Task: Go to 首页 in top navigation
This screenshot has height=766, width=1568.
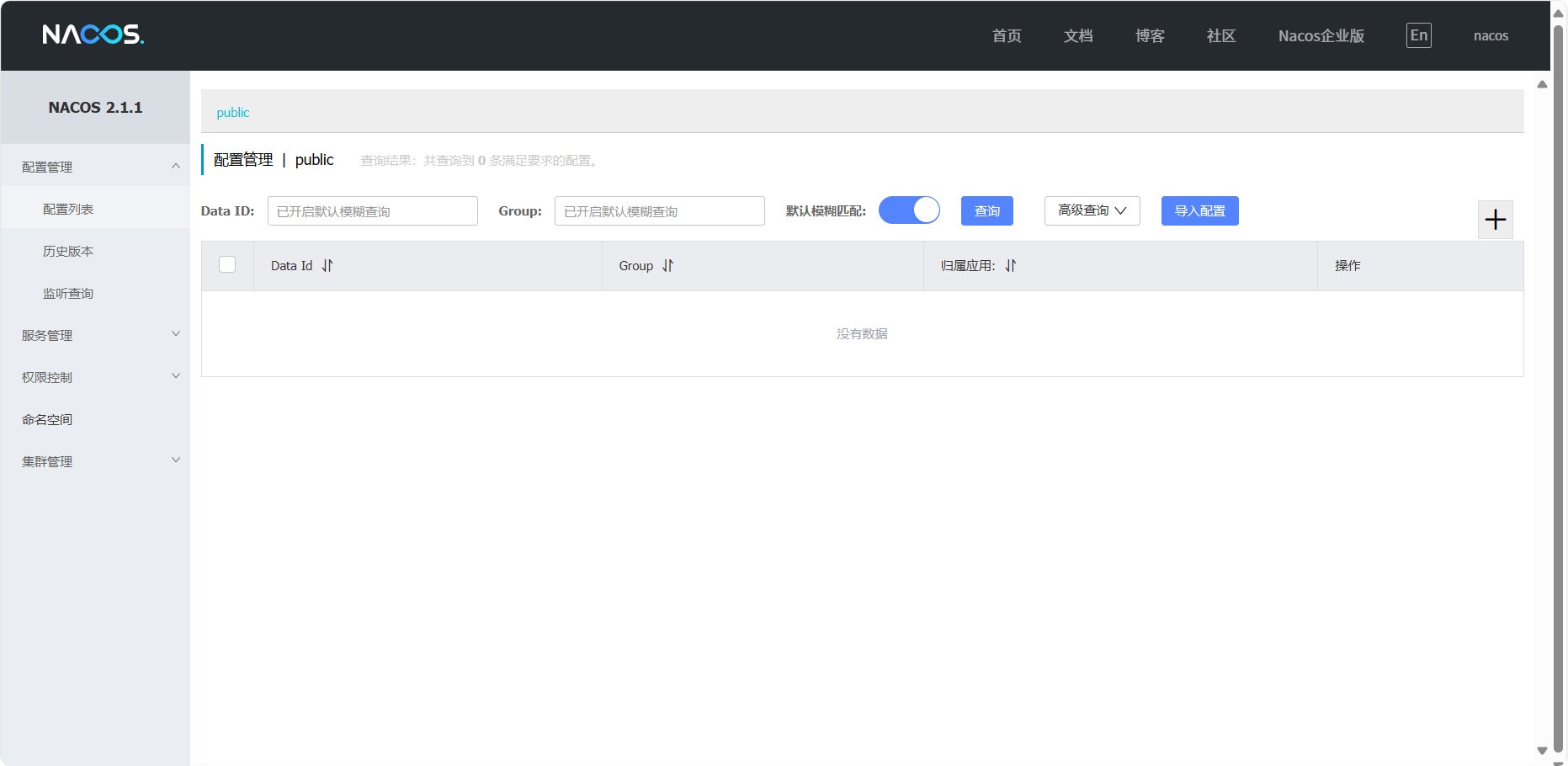Action: [x=1007, y=35]
